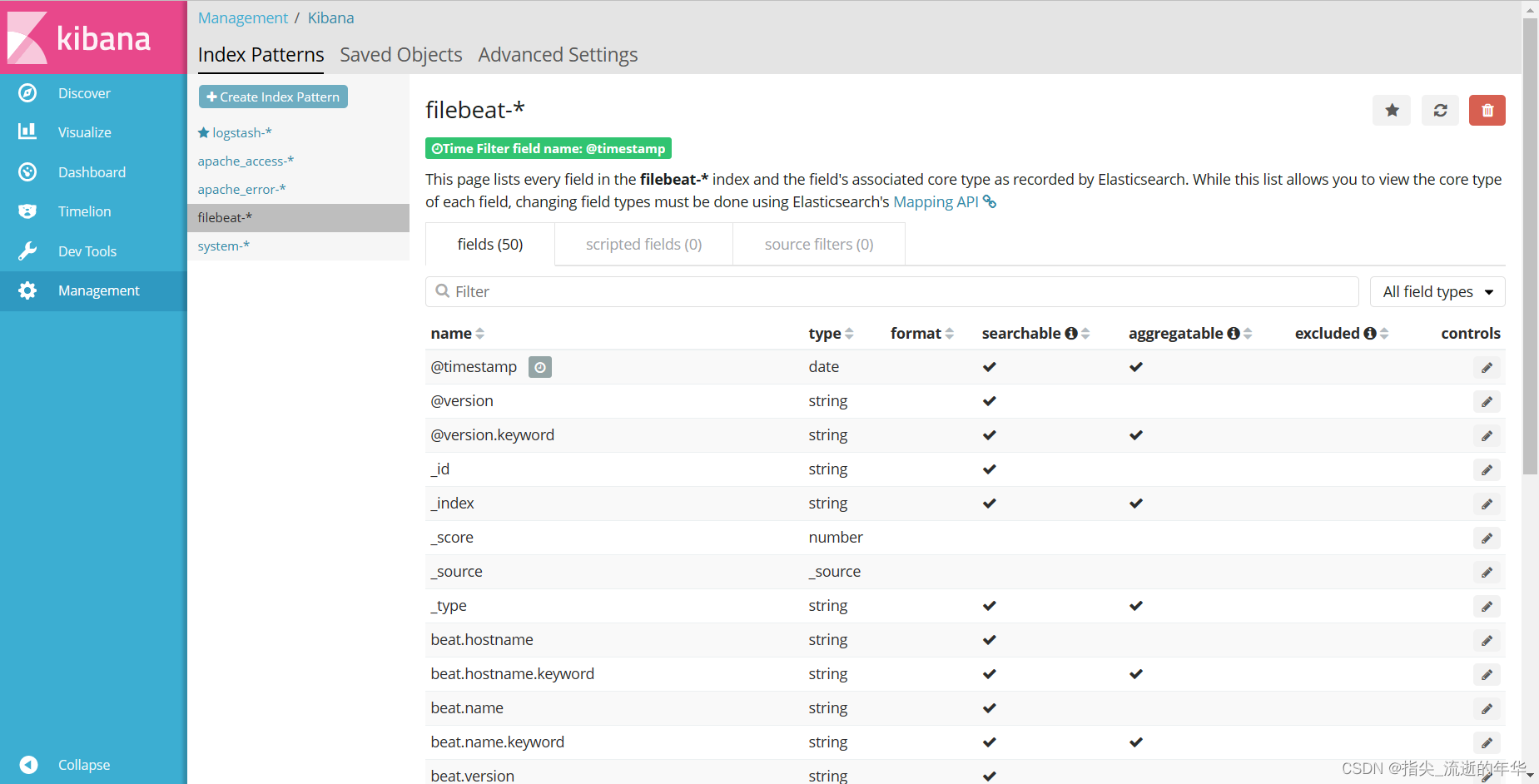Edit the @version field pencil icon
Viewport: 1539px width, 784px height.
coord(1487,401)
